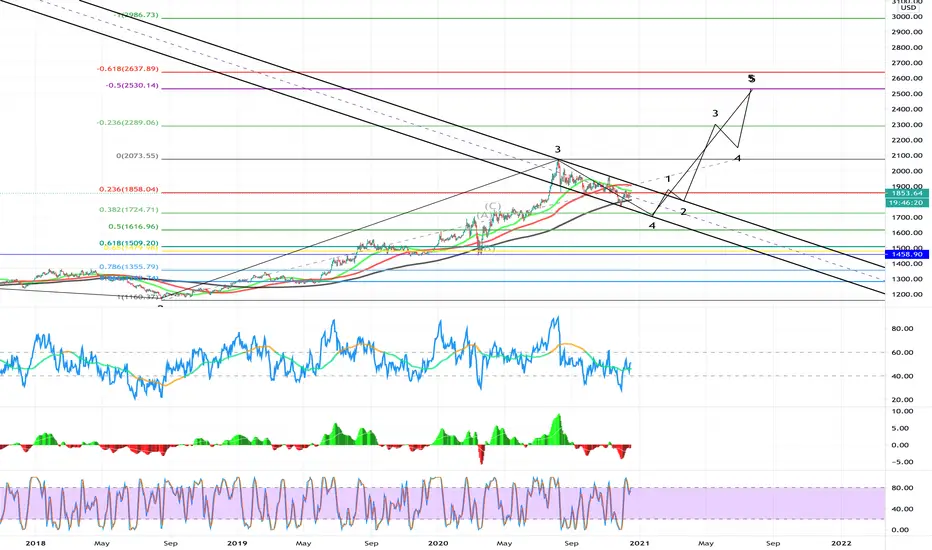Select projected wave label 5 at chart top
Viewport: 932px width, 550px height.
[751, 78]
